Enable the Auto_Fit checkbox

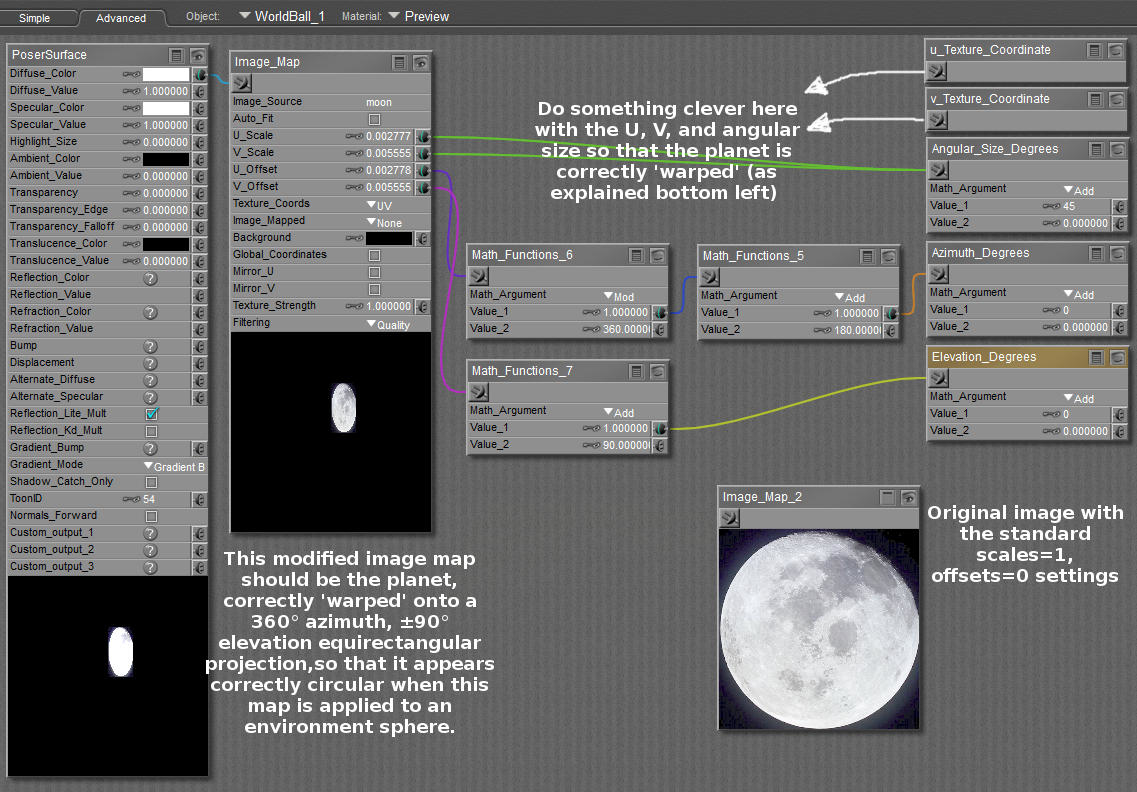click(x=375, y=119)
